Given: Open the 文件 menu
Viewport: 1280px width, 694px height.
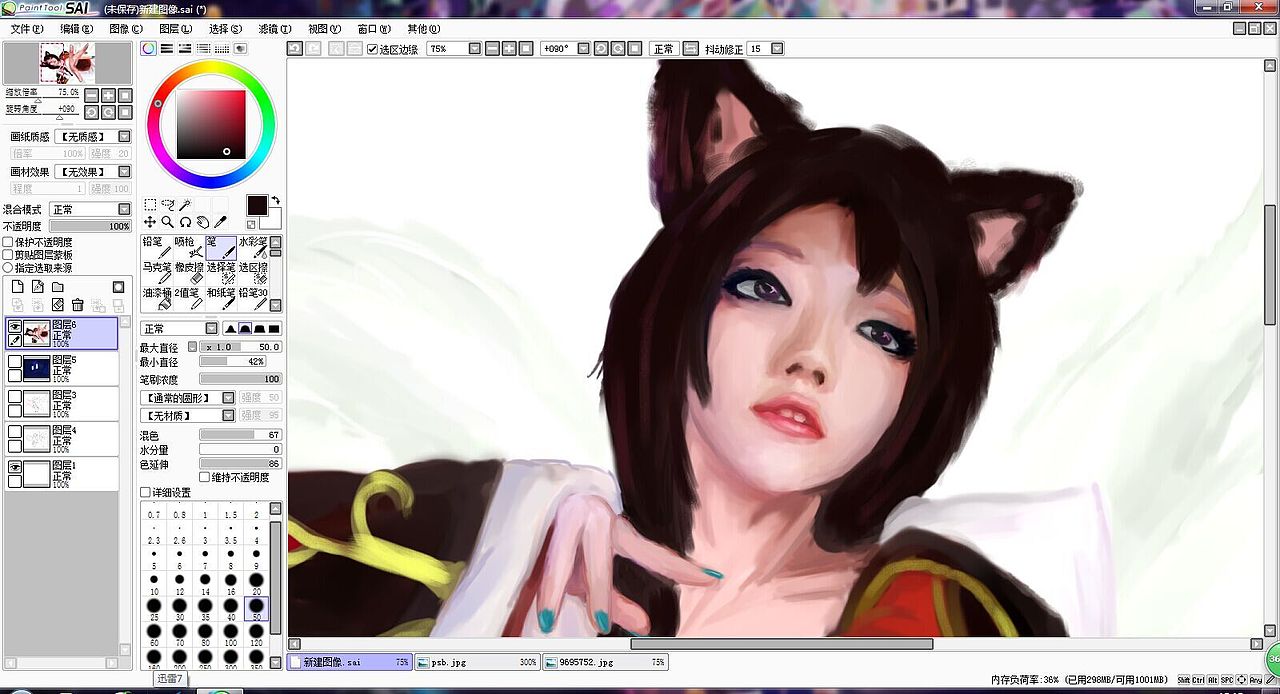Looking at the screenshot, I should [x=28, y=29].
